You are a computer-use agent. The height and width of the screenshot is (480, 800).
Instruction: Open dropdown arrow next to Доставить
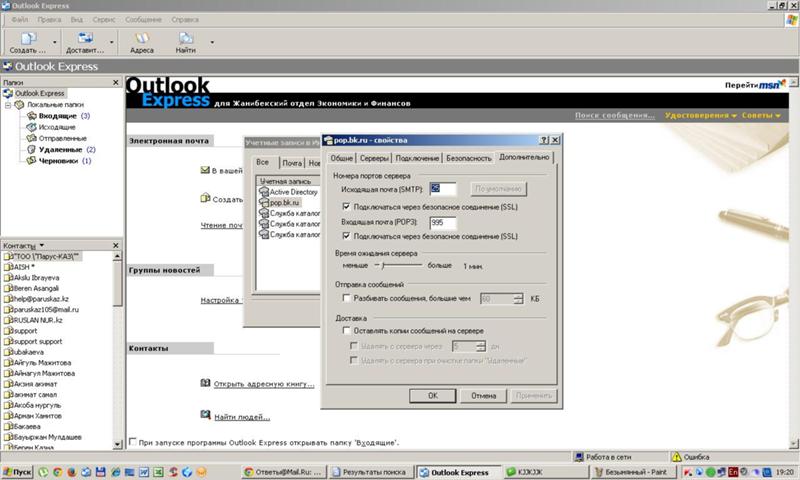click(111, 42)
